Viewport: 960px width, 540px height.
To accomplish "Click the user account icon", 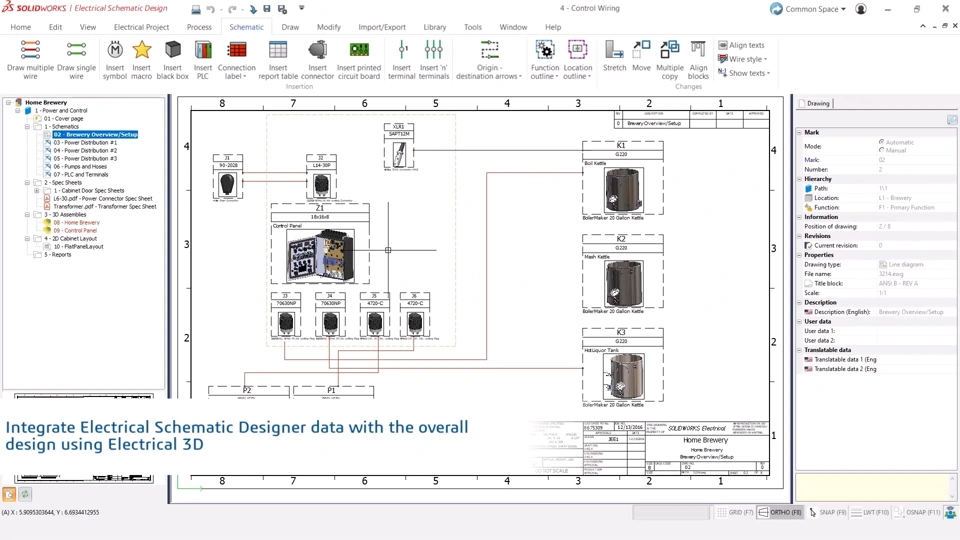I will click(x=861, y=9).
